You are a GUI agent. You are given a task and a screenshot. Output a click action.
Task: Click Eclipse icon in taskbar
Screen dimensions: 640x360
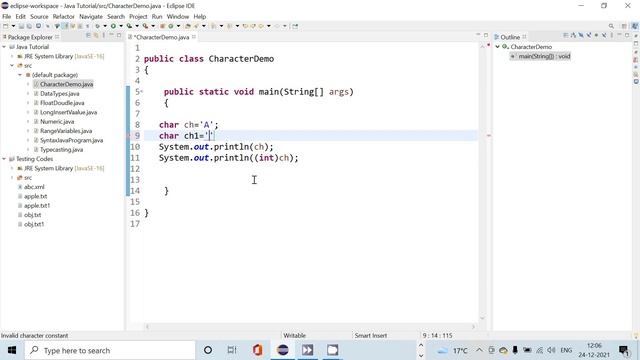click(282, 350)
